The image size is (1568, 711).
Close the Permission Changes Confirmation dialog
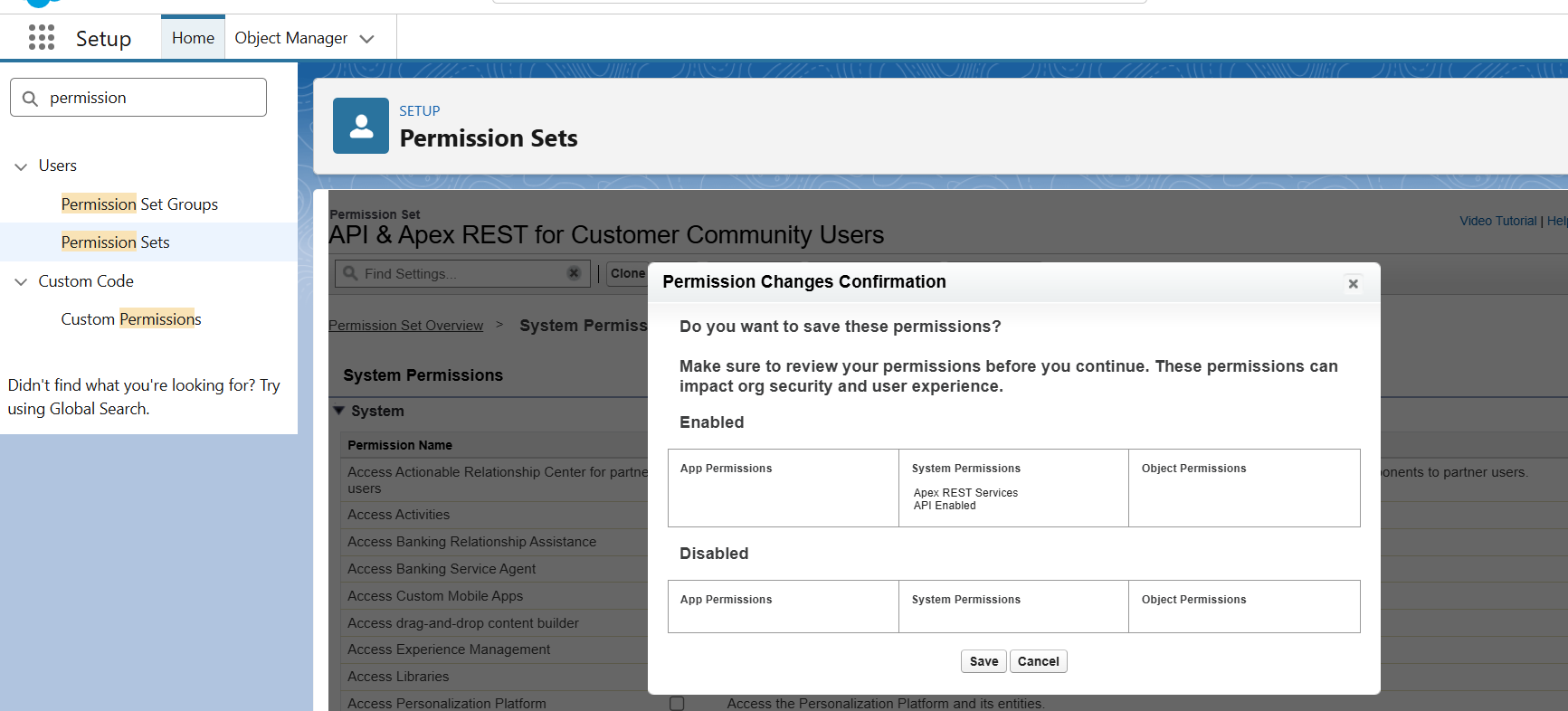(1354, 284)
